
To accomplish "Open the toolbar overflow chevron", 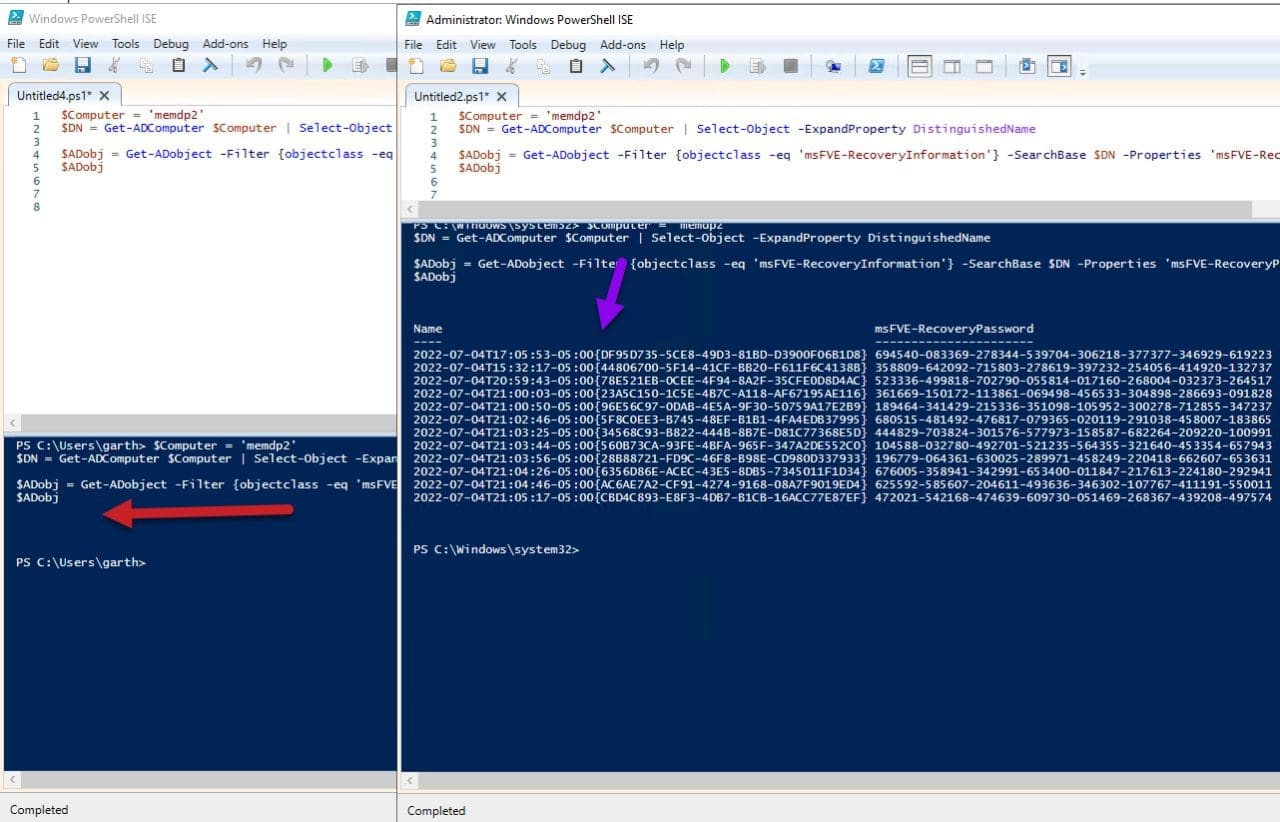I will click(x=1083, y=70).
